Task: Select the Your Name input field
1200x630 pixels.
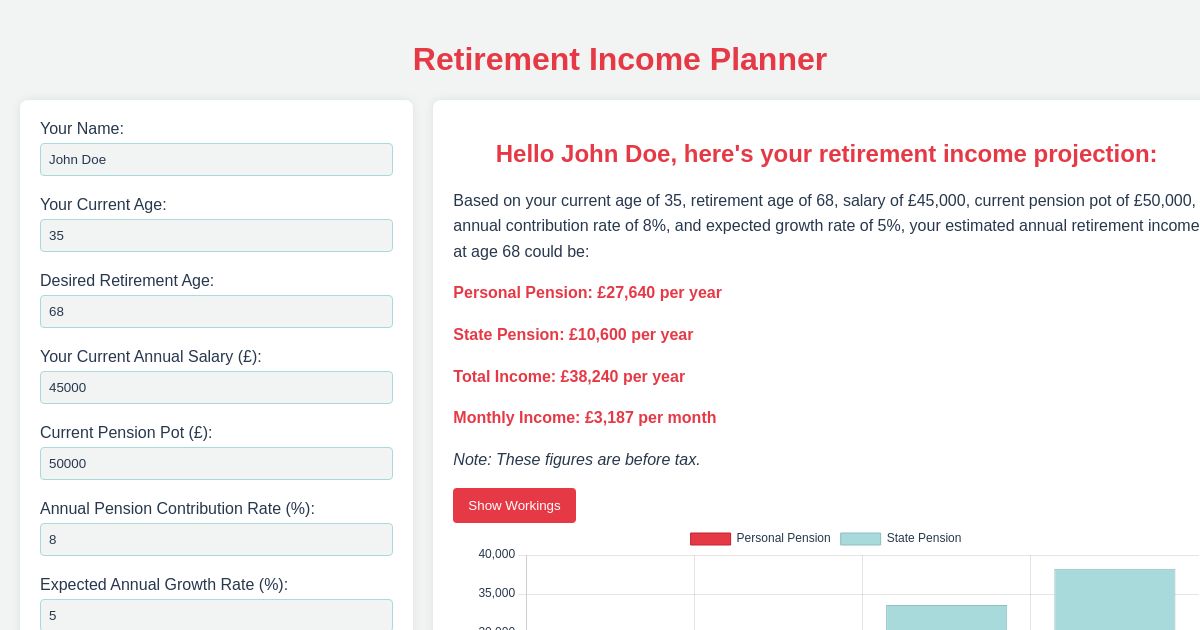Action: tap(216, 159)
